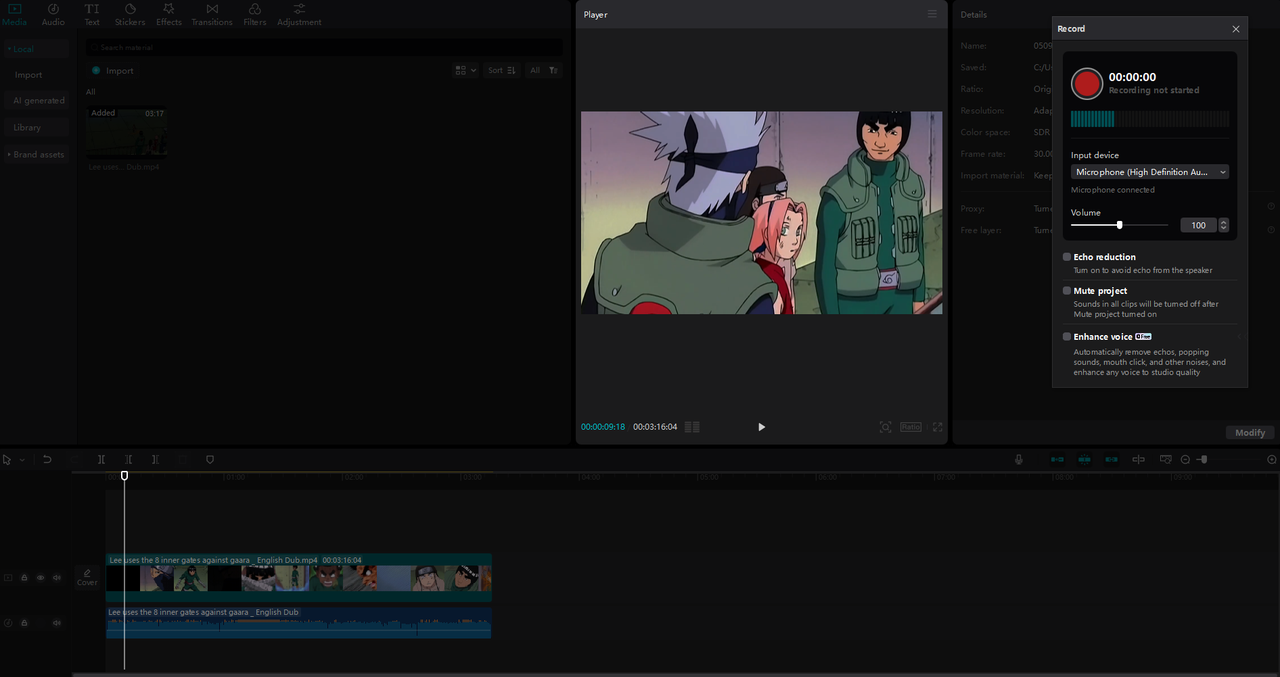Increase recording volume with stepper arrows
This screenshot has height=677, width=1280.
(x=1224, y=222)
